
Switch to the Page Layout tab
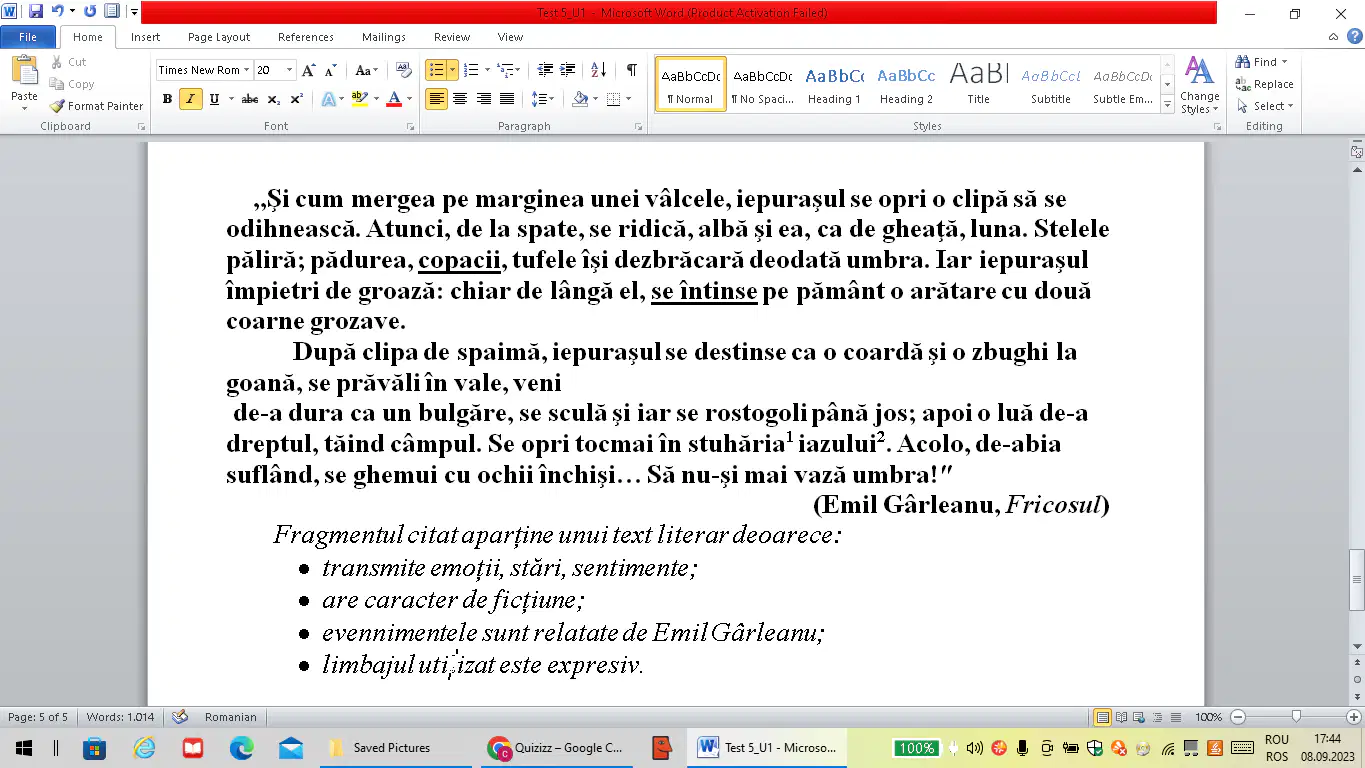[x=219, y=37]
